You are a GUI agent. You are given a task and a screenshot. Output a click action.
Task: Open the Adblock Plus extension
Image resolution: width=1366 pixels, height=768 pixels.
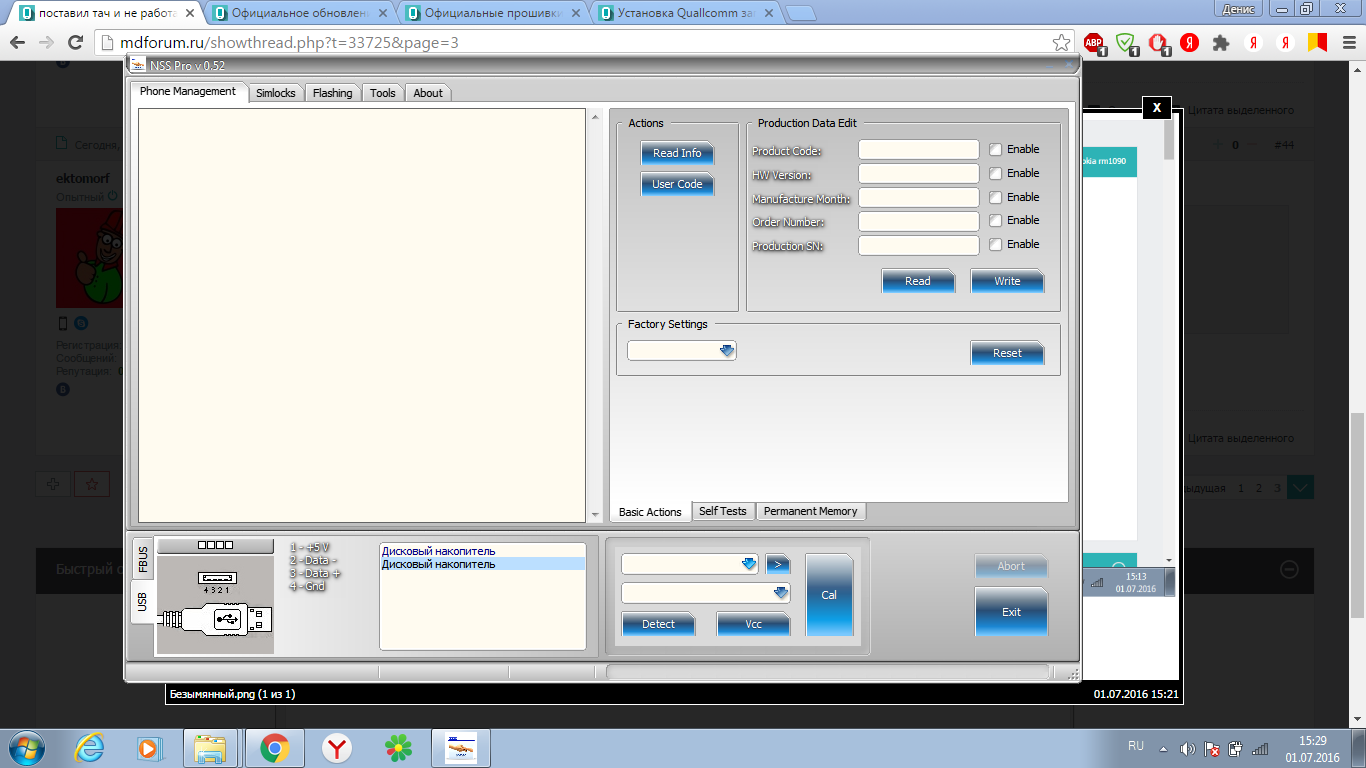[x=1095, y=43]
